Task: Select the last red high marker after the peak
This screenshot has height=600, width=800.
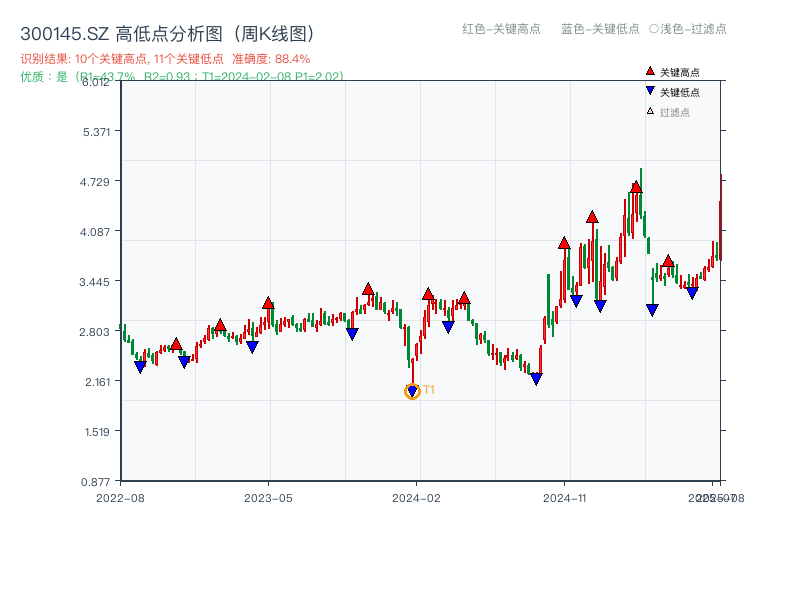Action: [668, 261]
